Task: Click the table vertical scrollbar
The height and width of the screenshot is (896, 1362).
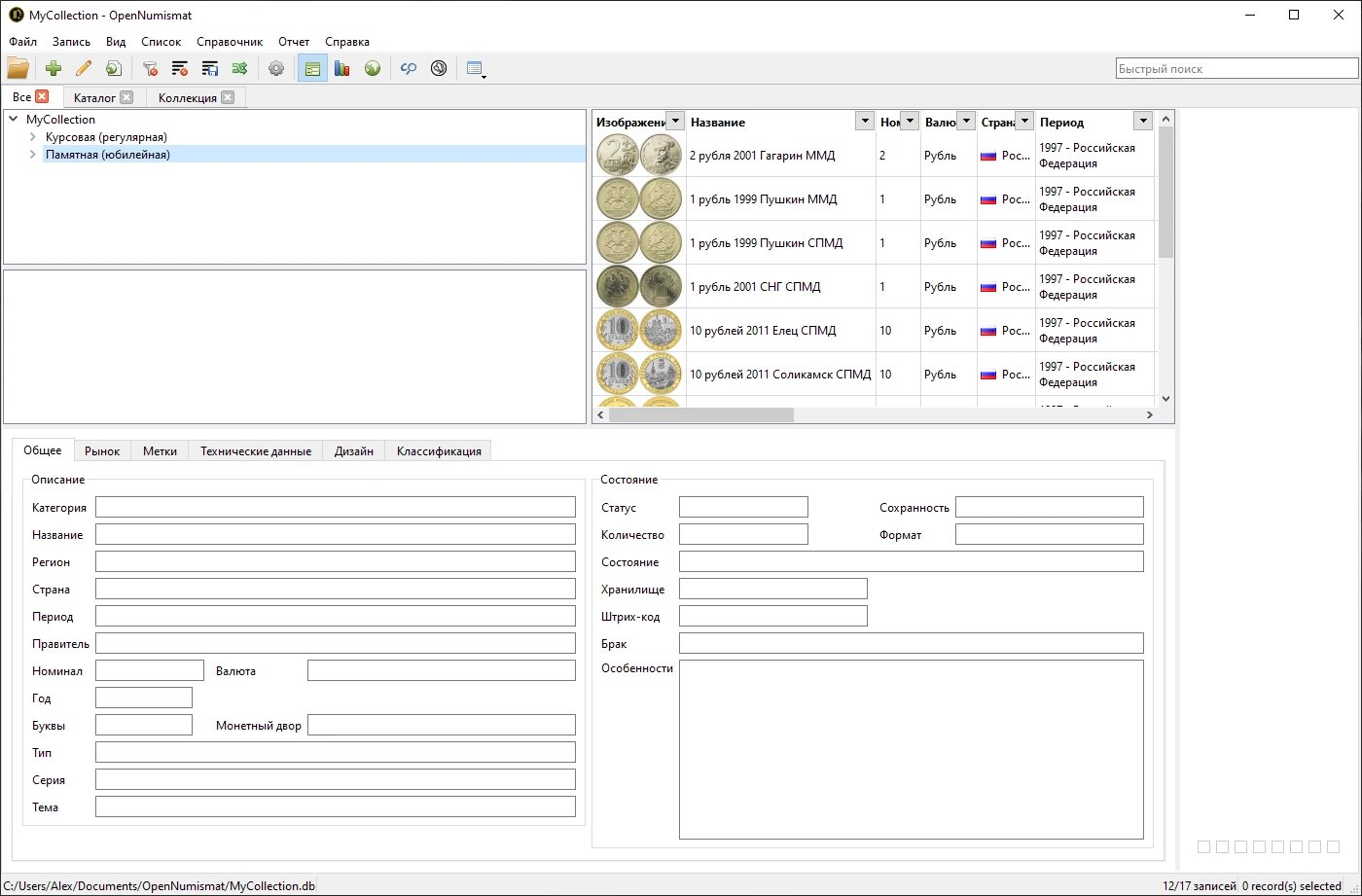Action: point(1166,192)
